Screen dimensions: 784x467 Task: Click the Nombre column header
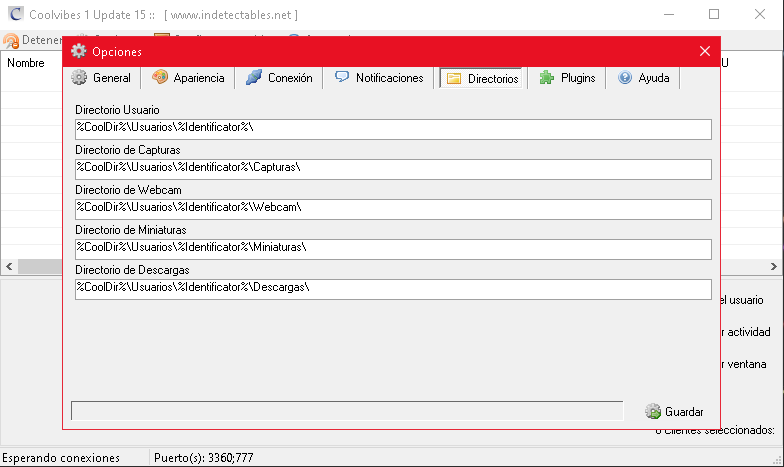pyautogui.click(x=26, y=63)
